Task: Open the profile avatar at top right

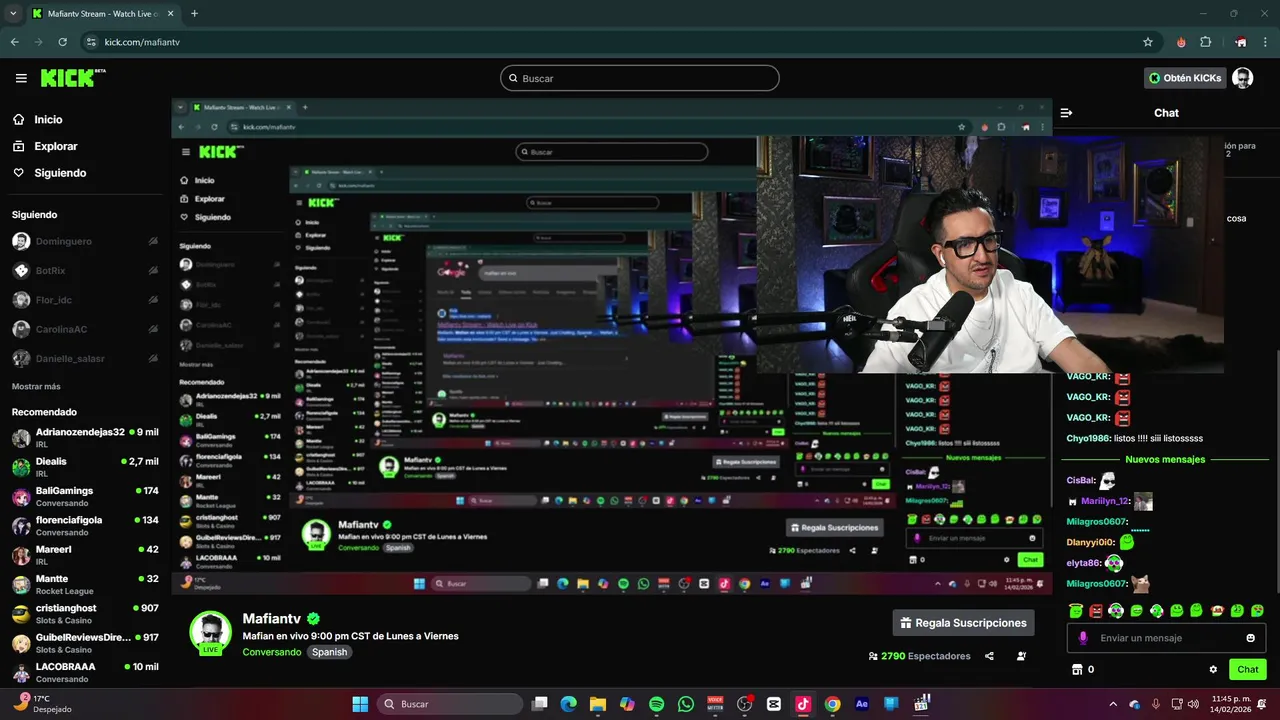Action: (1242, 78)
